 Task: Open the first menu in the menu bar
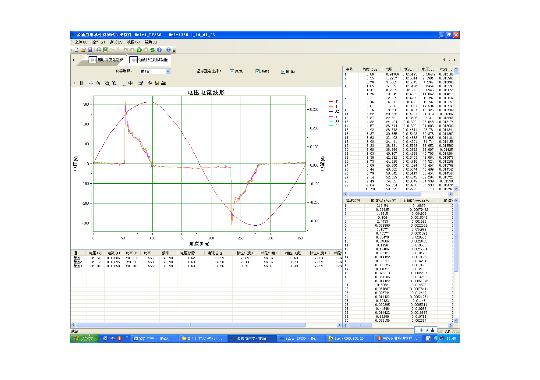(x=81, y=42)
